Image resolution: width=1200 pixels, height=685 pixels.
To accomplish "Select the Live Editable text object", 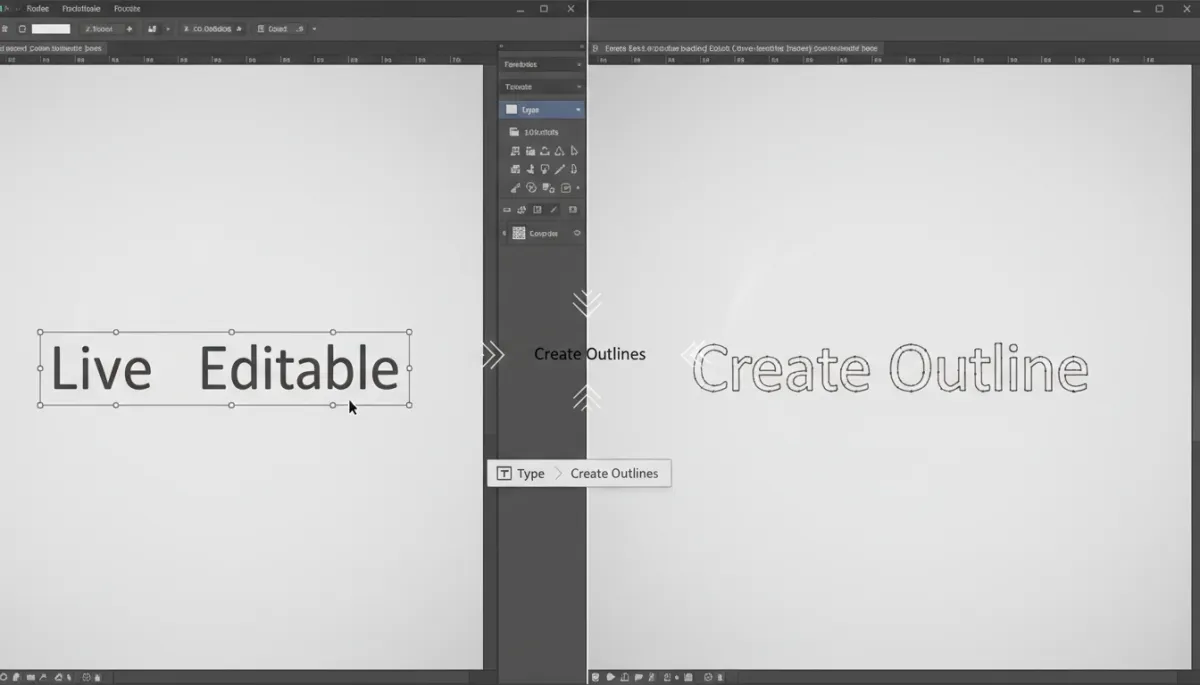I will click(225, 368).
